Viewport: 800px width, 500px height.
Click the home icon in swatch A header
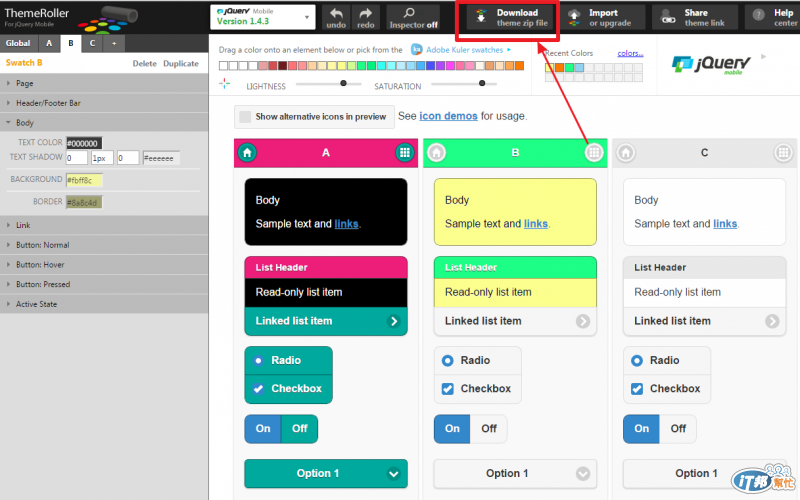click(x=247, y=152)
